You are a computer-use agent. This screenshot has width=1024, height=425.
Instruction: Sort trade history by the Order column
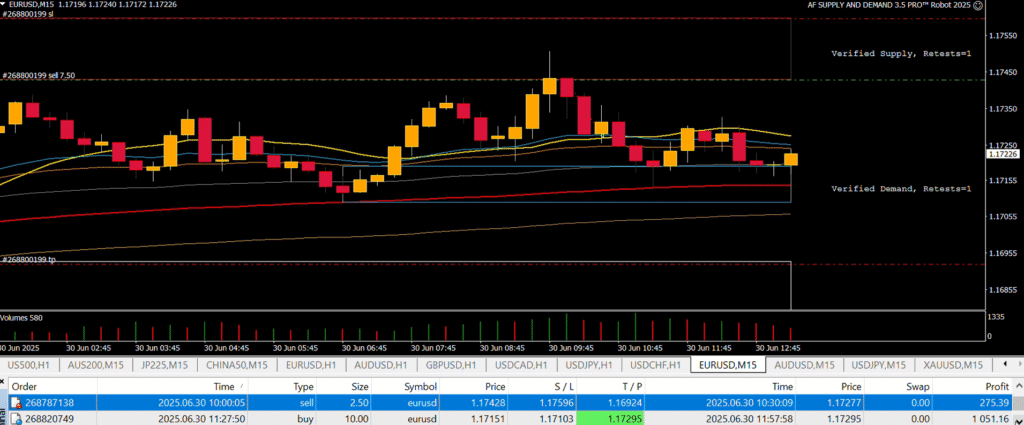coord(24,385)
